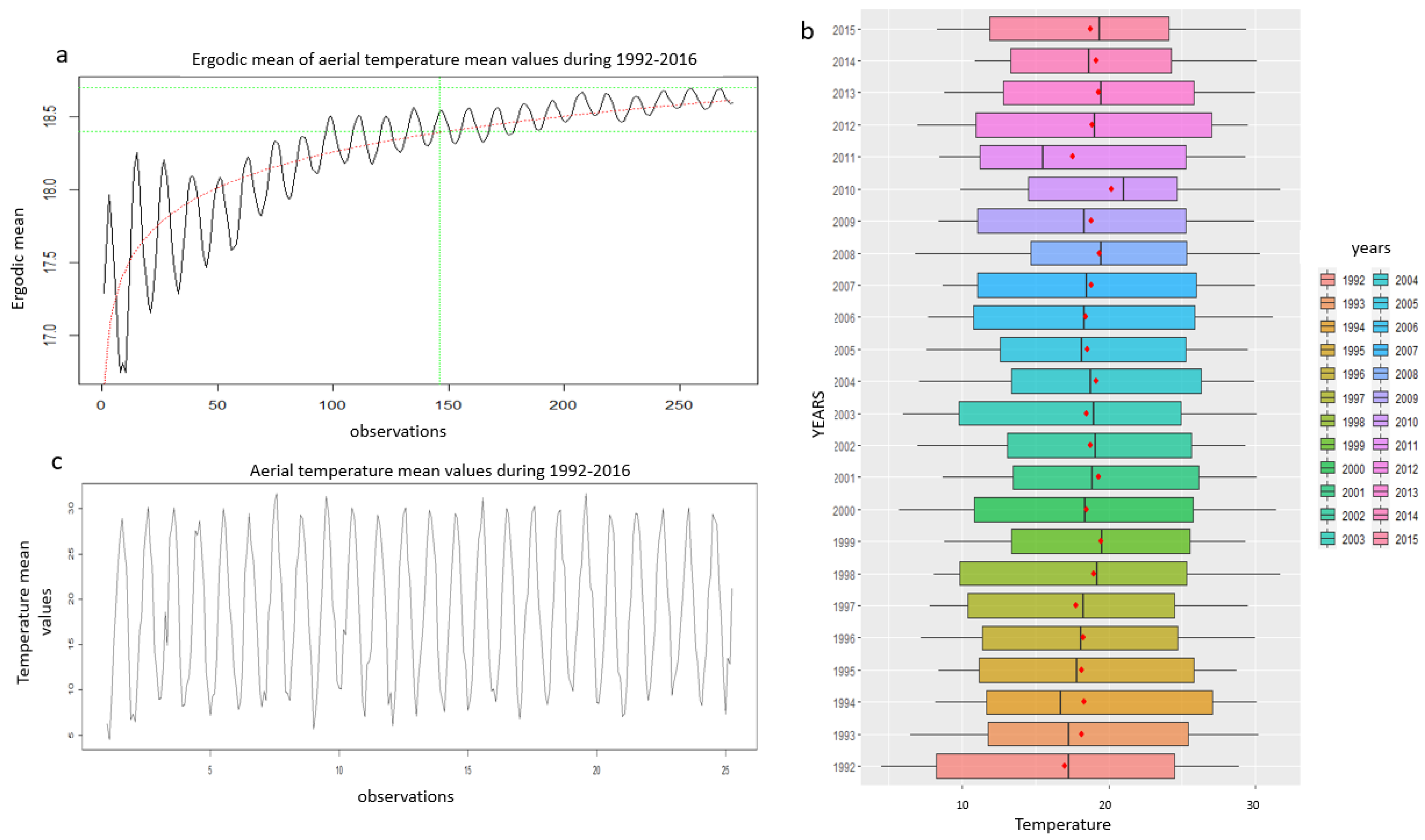Click panel label 'c'

click(x=57, y=462)
